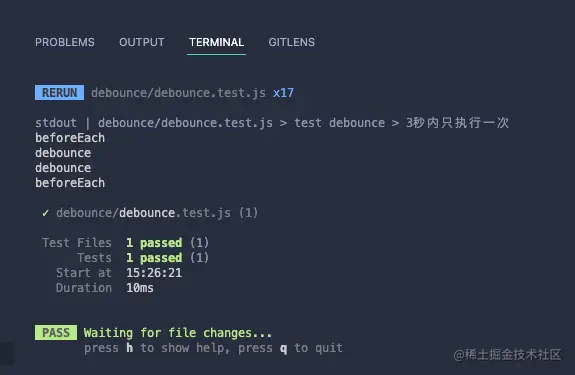Open the GITLENS tab
The height and width of the screenshot is (375, 575).
tap(292, 42)
